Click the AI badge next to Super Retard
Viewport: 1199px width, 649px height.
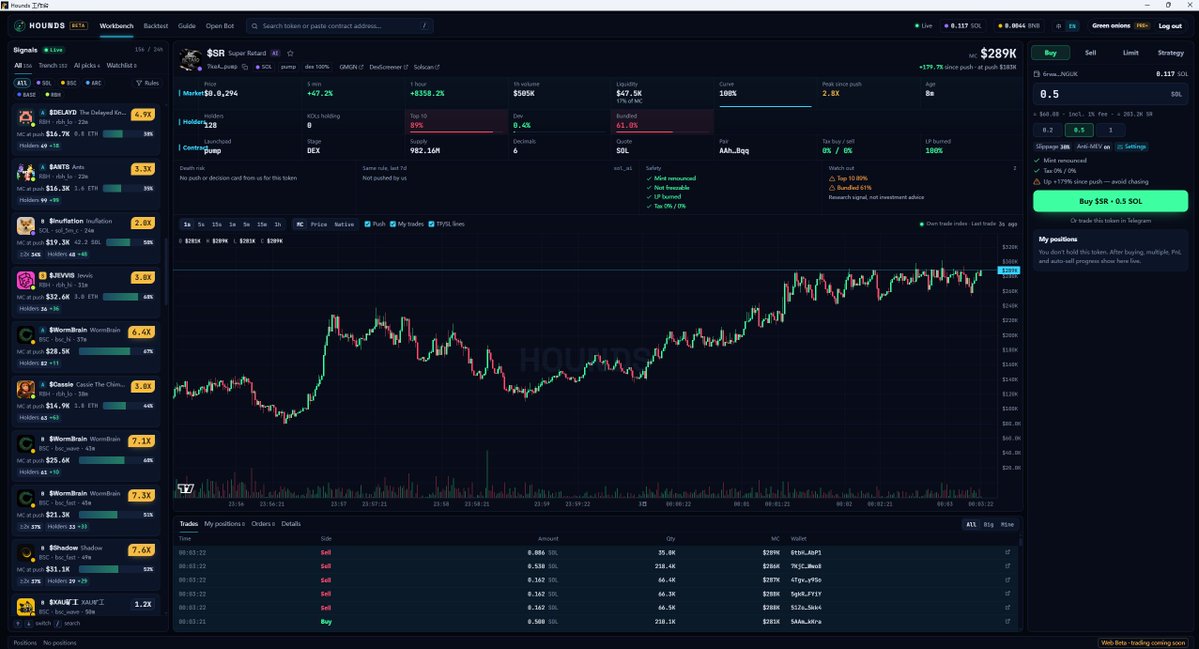click(x=275, y=54)
